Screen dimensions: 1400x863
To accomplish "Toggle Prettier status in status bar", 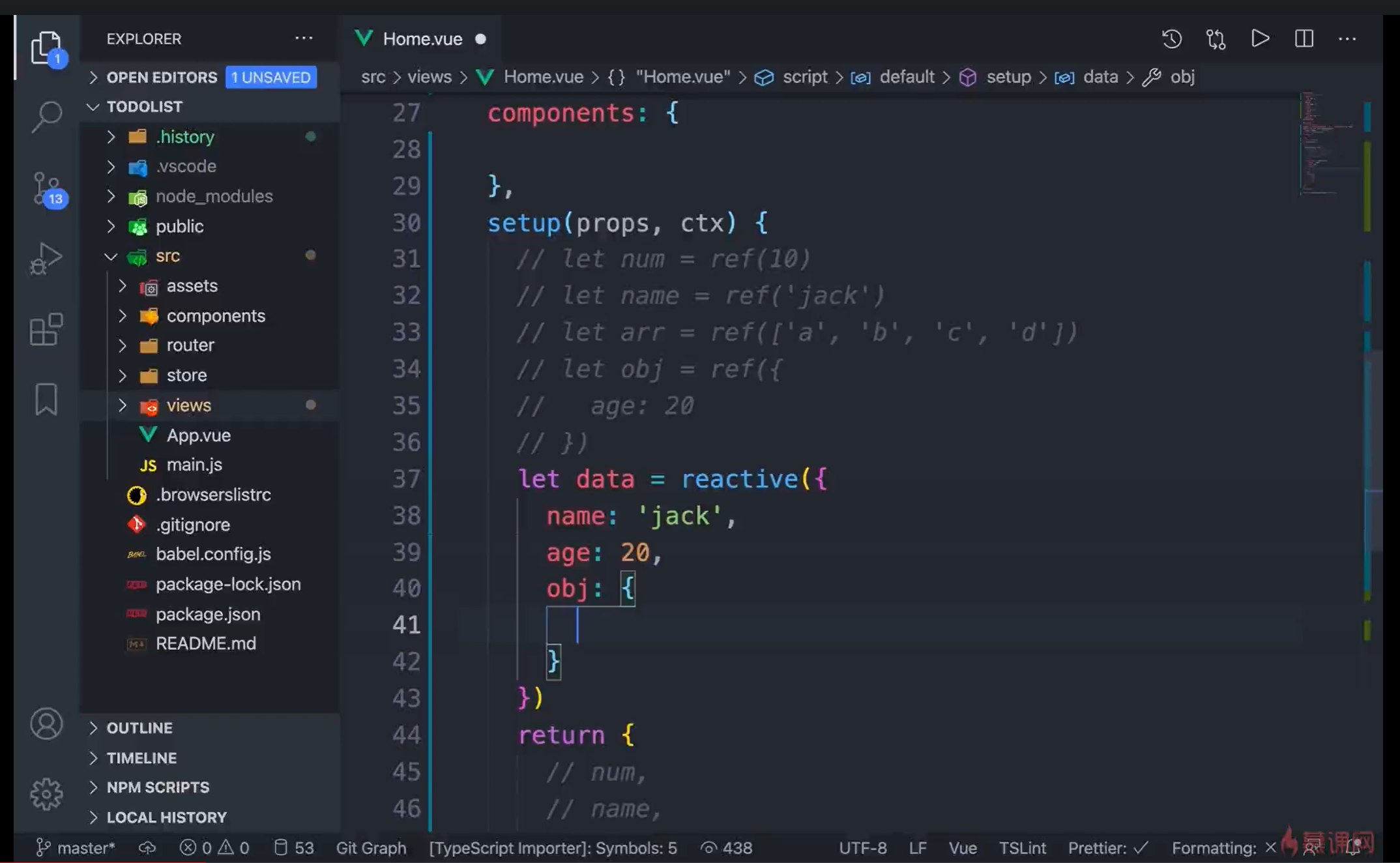I will point(1107,848).
